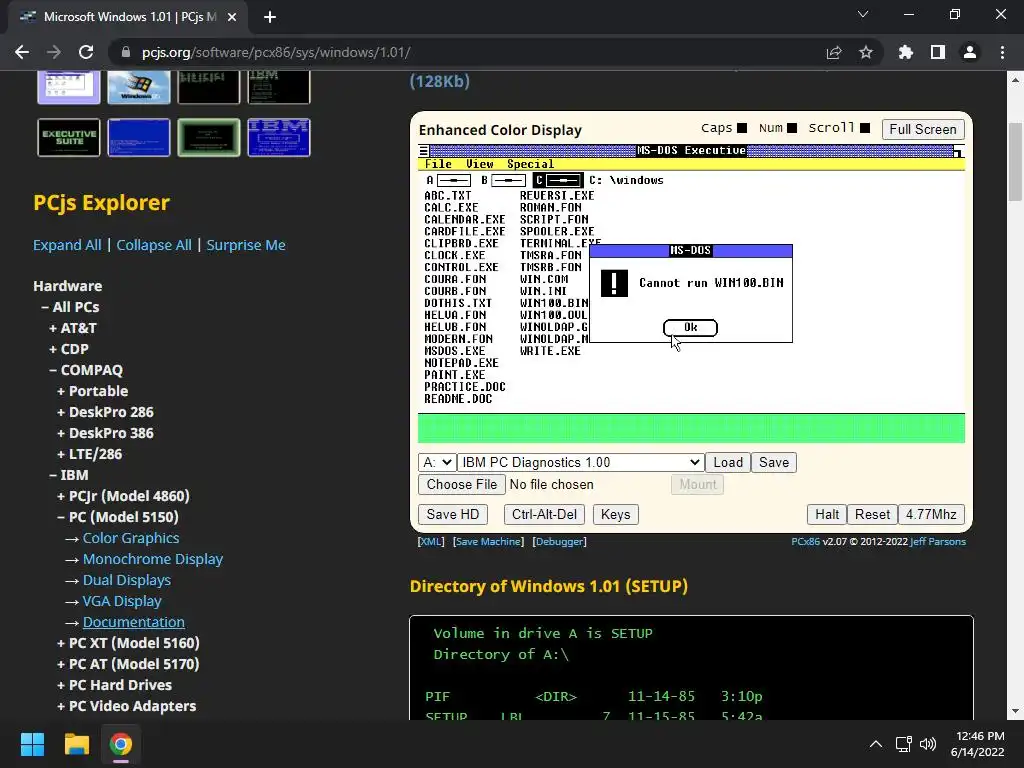Open Jeff Parsons link
Viewport: 1024px width, 768px height.
tap(938, 541)
